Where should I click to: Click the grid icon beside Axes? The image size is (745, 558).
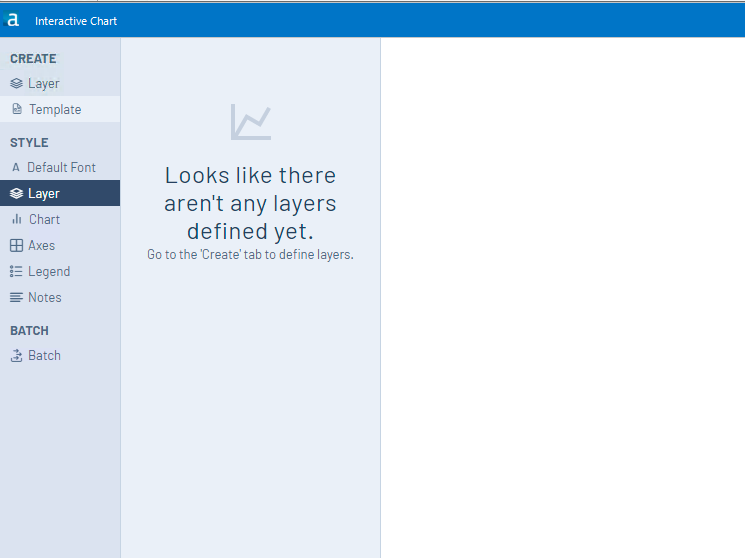(x=16, y=245)
